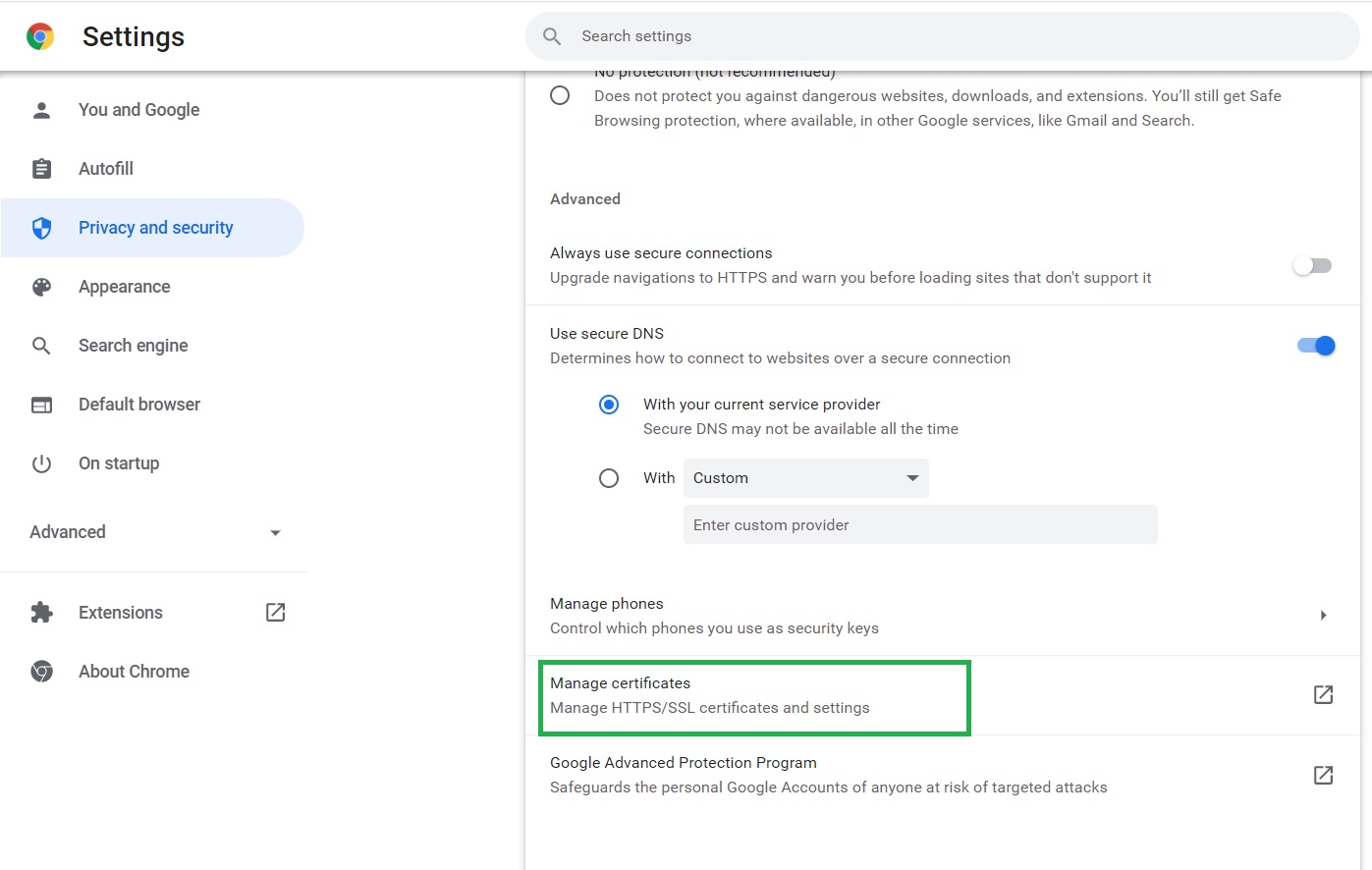The height and width of the screenshot is (870, 1372).
Task: Select the You and Google person icon
Action: click(x=41, y=110)
